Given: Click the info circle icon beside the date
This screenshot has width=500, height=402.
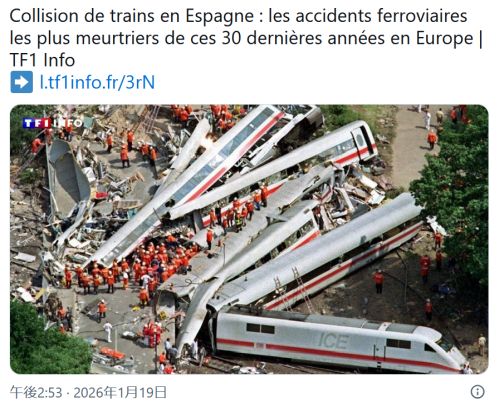Looking at the screenshot, I should [x=477, y=392].
